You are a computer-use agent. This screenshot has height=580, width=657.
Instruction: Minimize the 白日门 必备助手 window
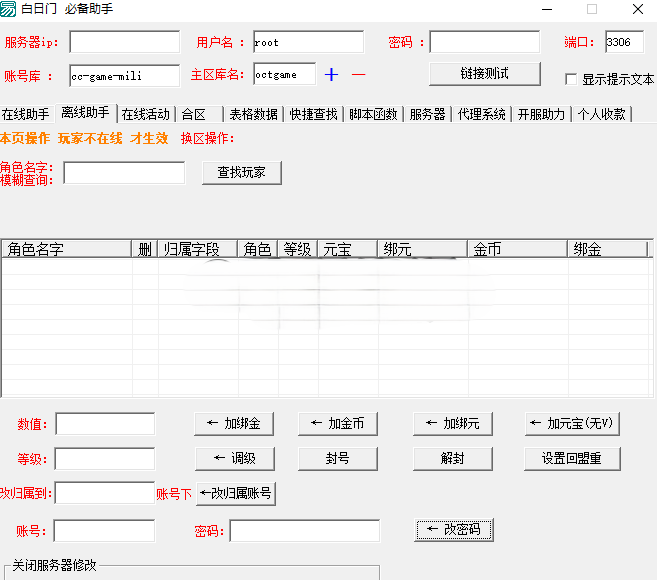click(x=547, y=9)
